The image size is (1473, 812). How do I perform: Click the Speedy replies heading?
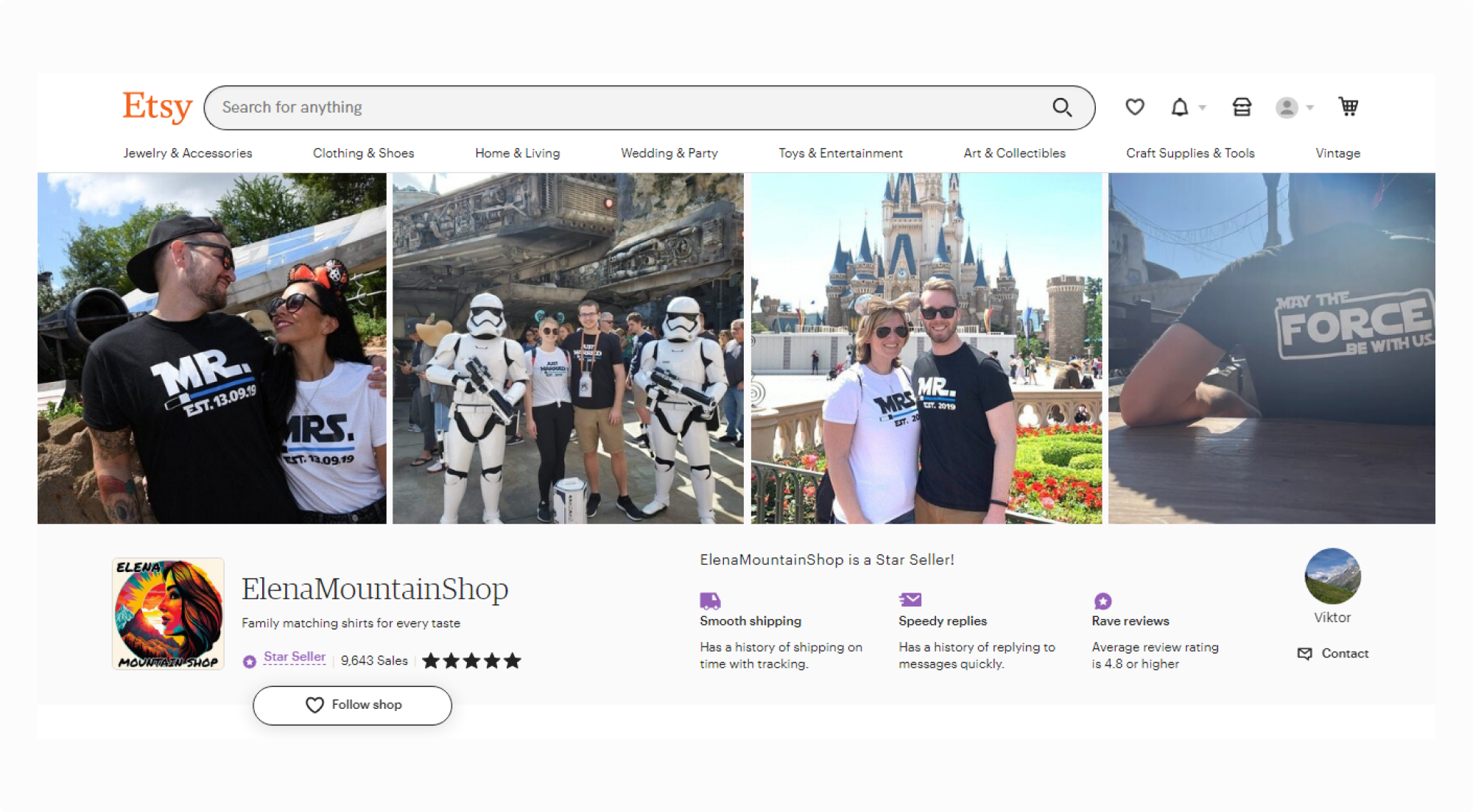tap(943, 621)
